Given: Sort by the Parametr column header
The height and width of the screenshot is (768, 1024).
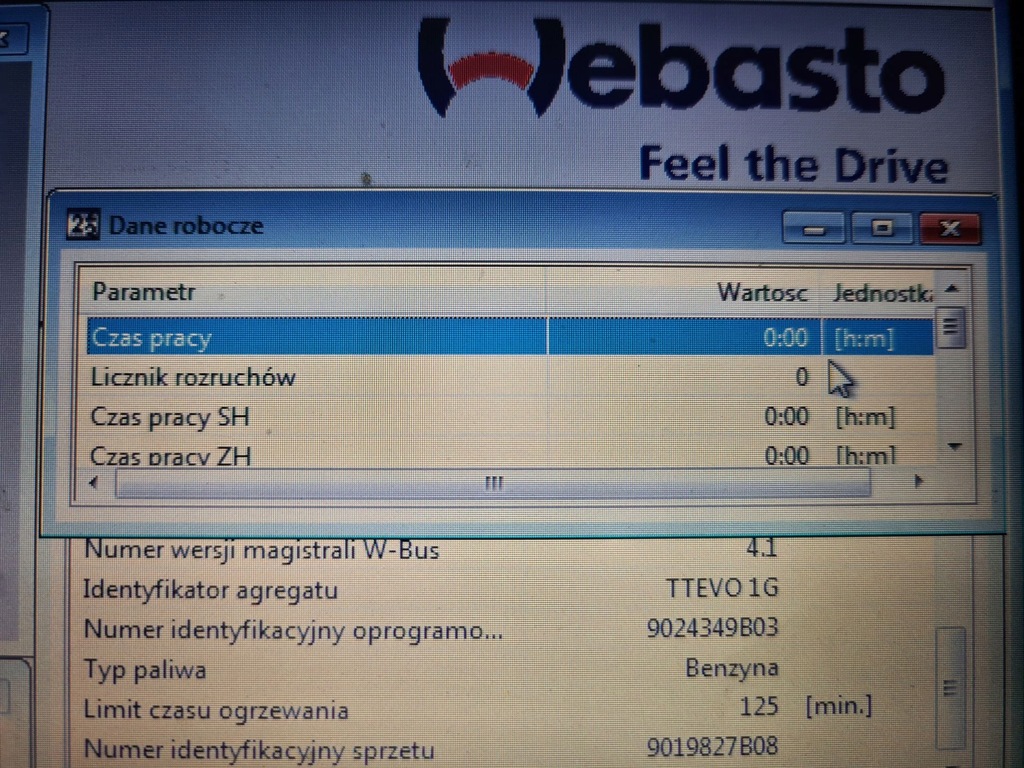Looking at the screenshot, I should pyautogui.click(x=145, y=292).
